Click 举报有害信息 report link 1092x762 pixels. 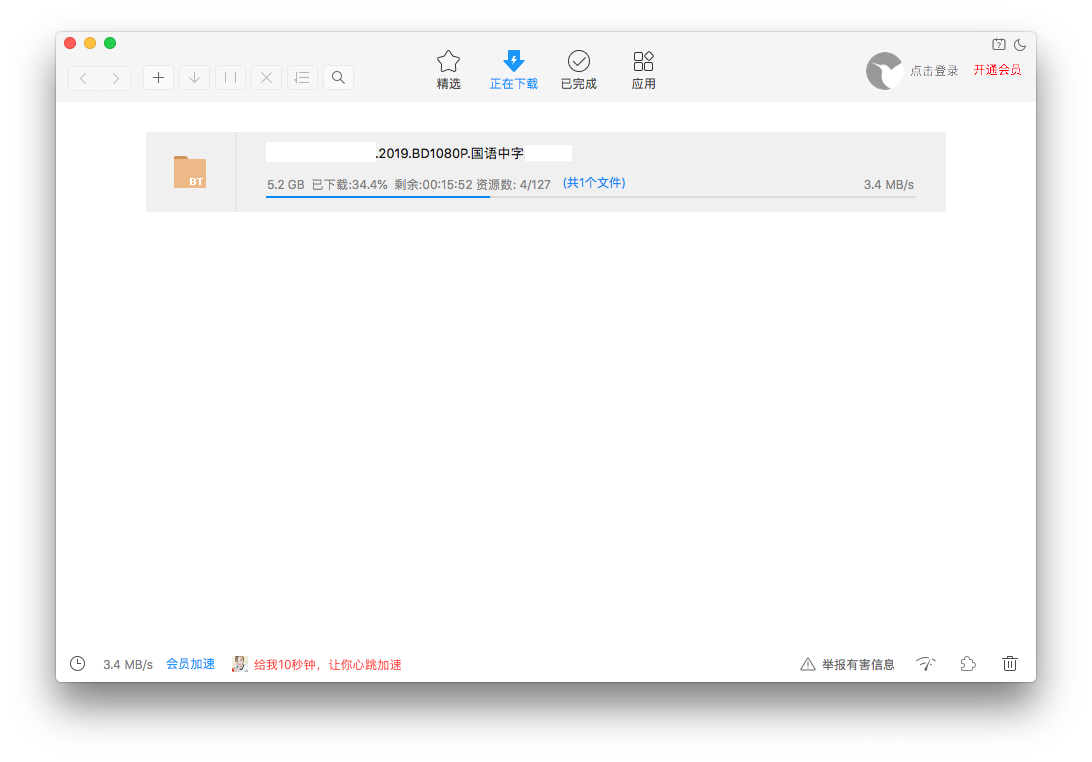click(858, 664)
